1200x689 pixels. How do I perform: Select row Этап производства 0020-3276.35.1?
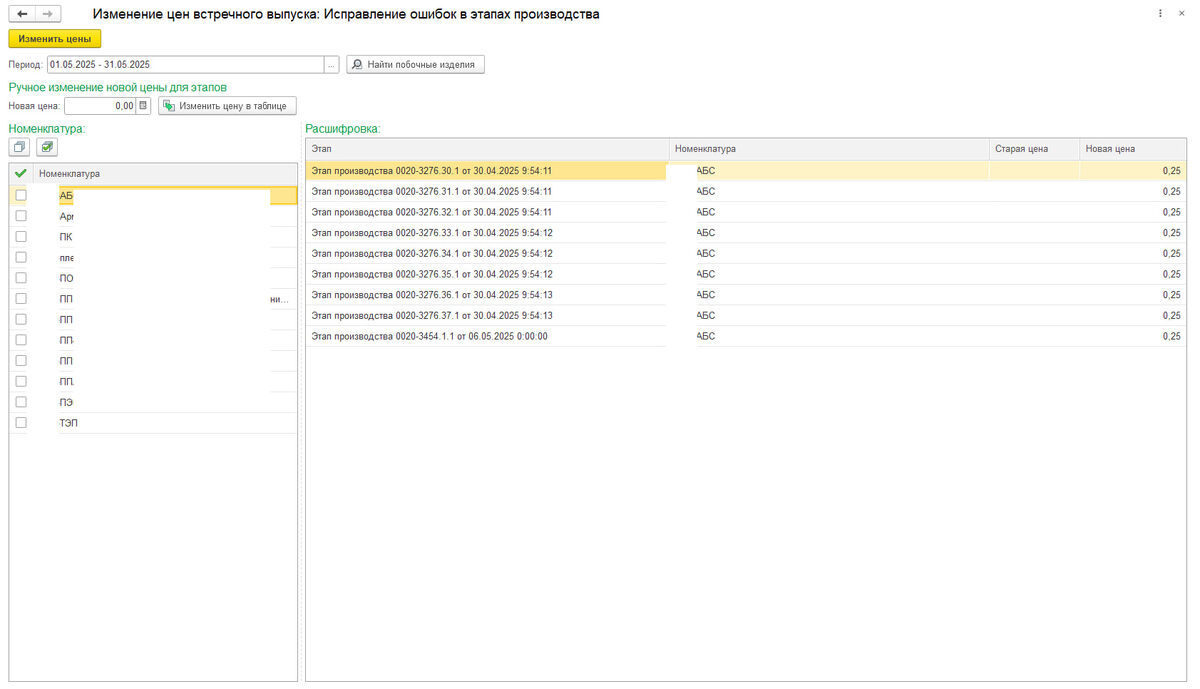click(746, 274)
